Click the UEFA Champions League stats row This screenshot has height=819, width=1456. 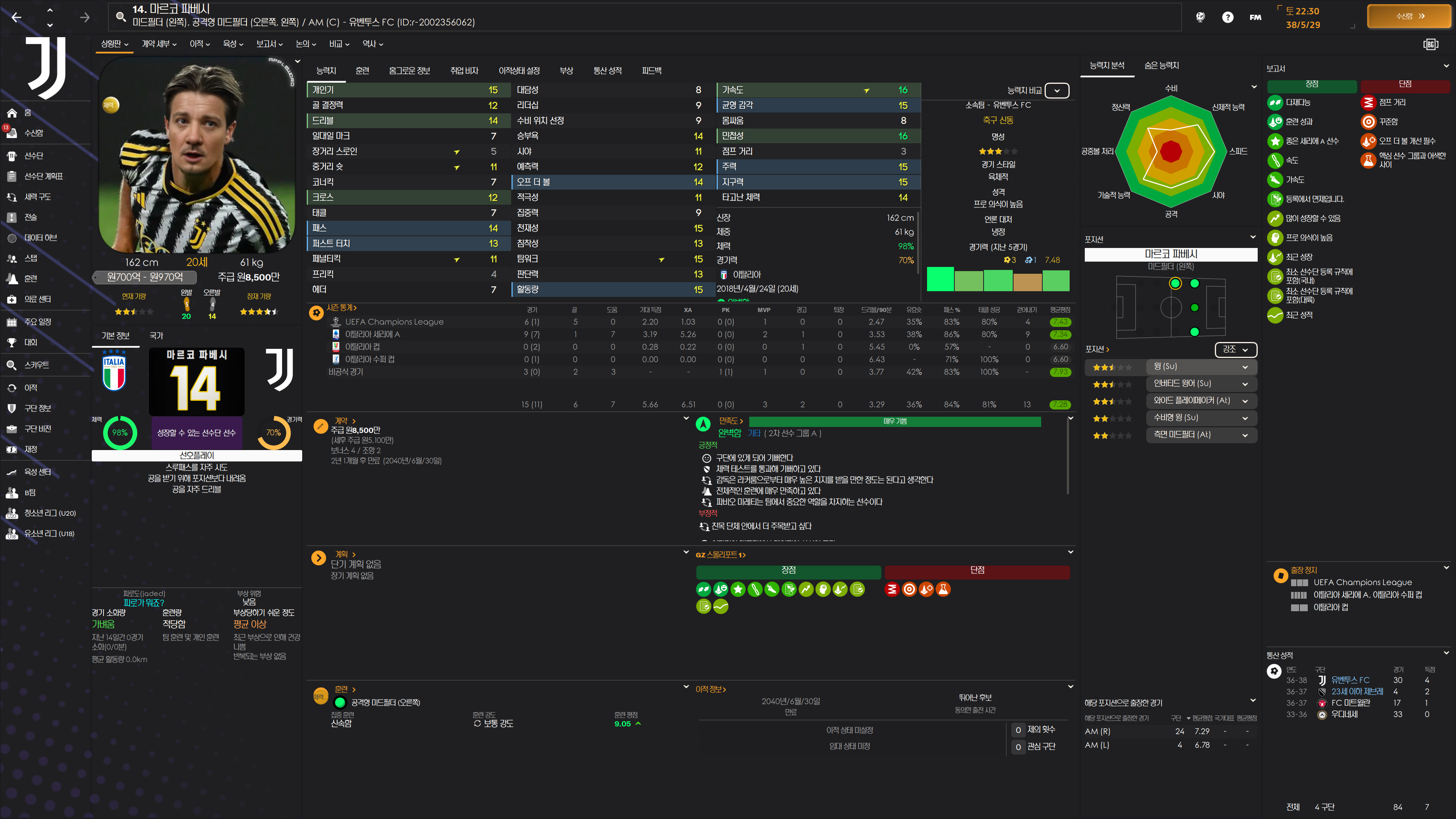(x=690, y=322)
